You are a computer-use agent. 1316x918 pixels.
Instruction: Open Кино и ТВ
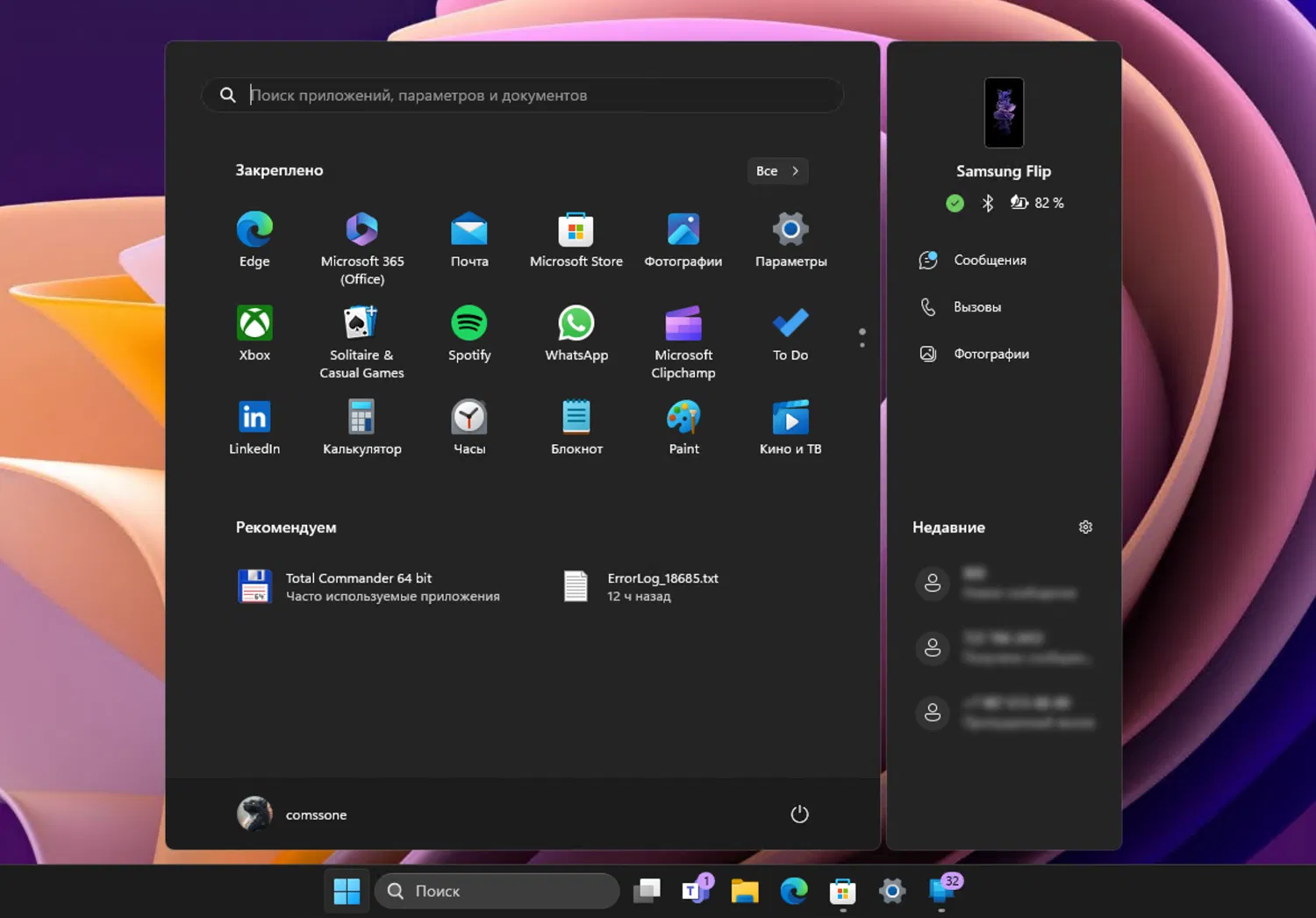coord(790,427)
